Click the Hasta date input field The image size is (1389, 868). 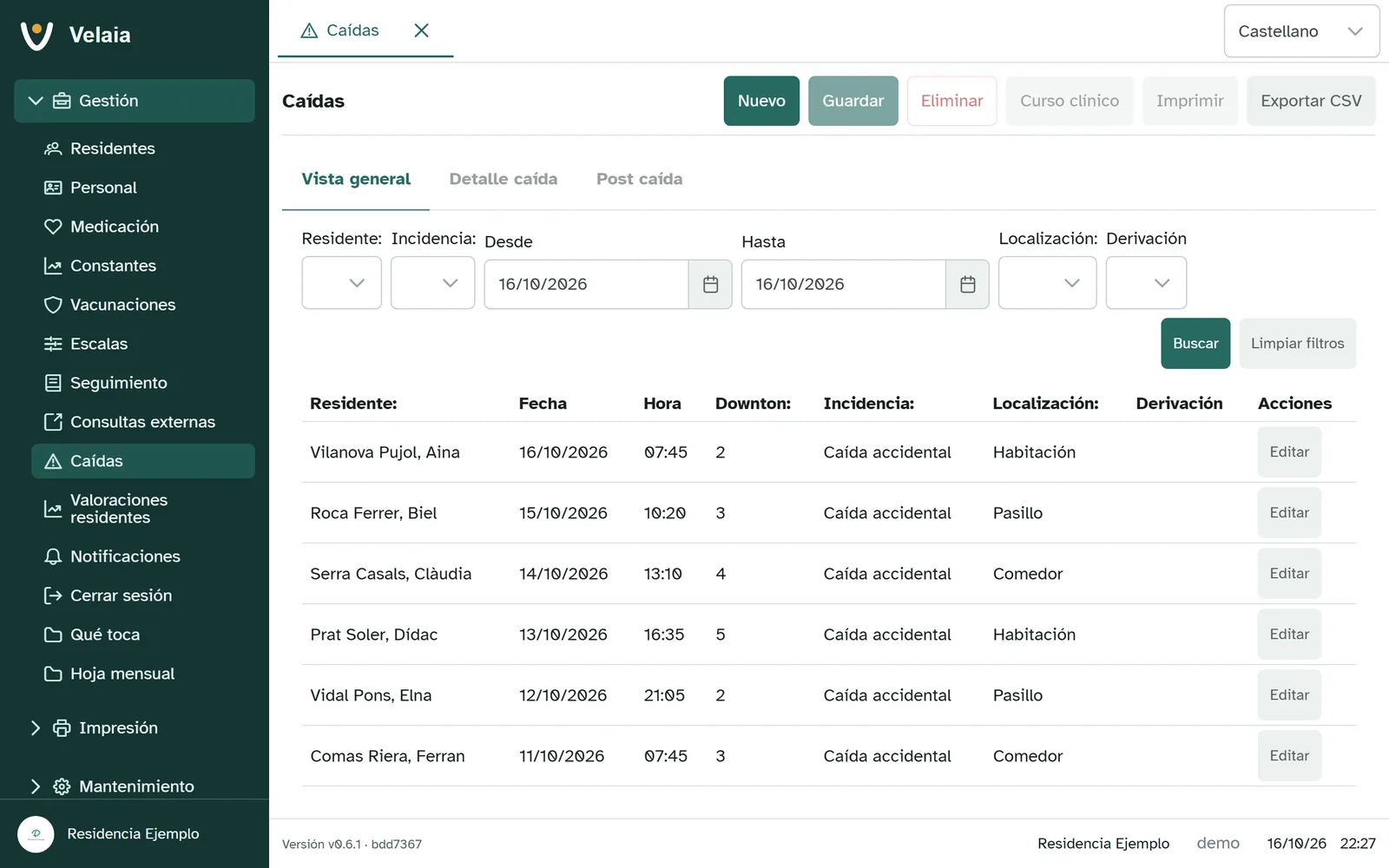(844, 284)
